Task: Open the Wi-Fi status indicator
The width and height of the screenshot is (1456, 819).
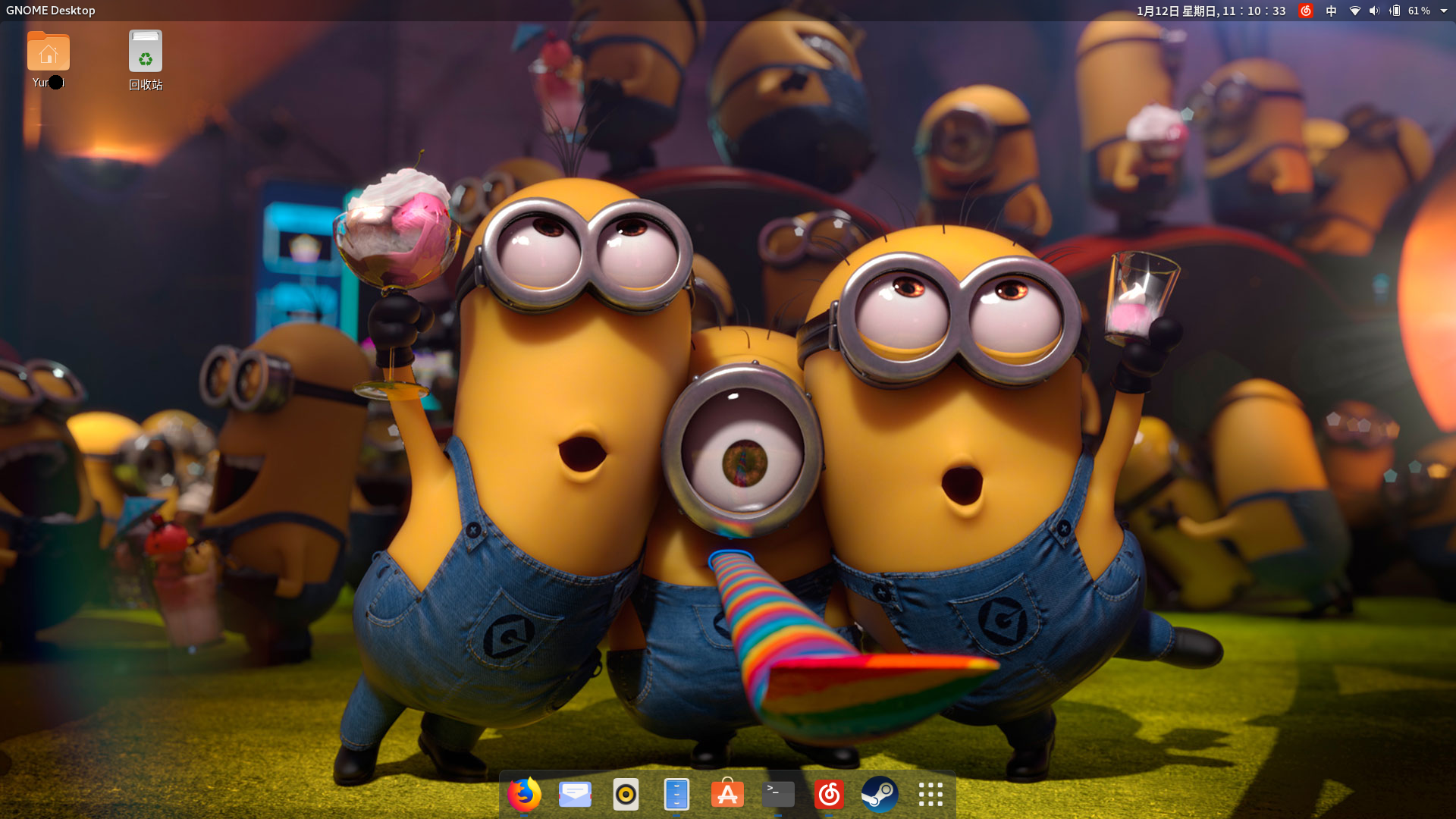Action: (x=1354, y=11)
